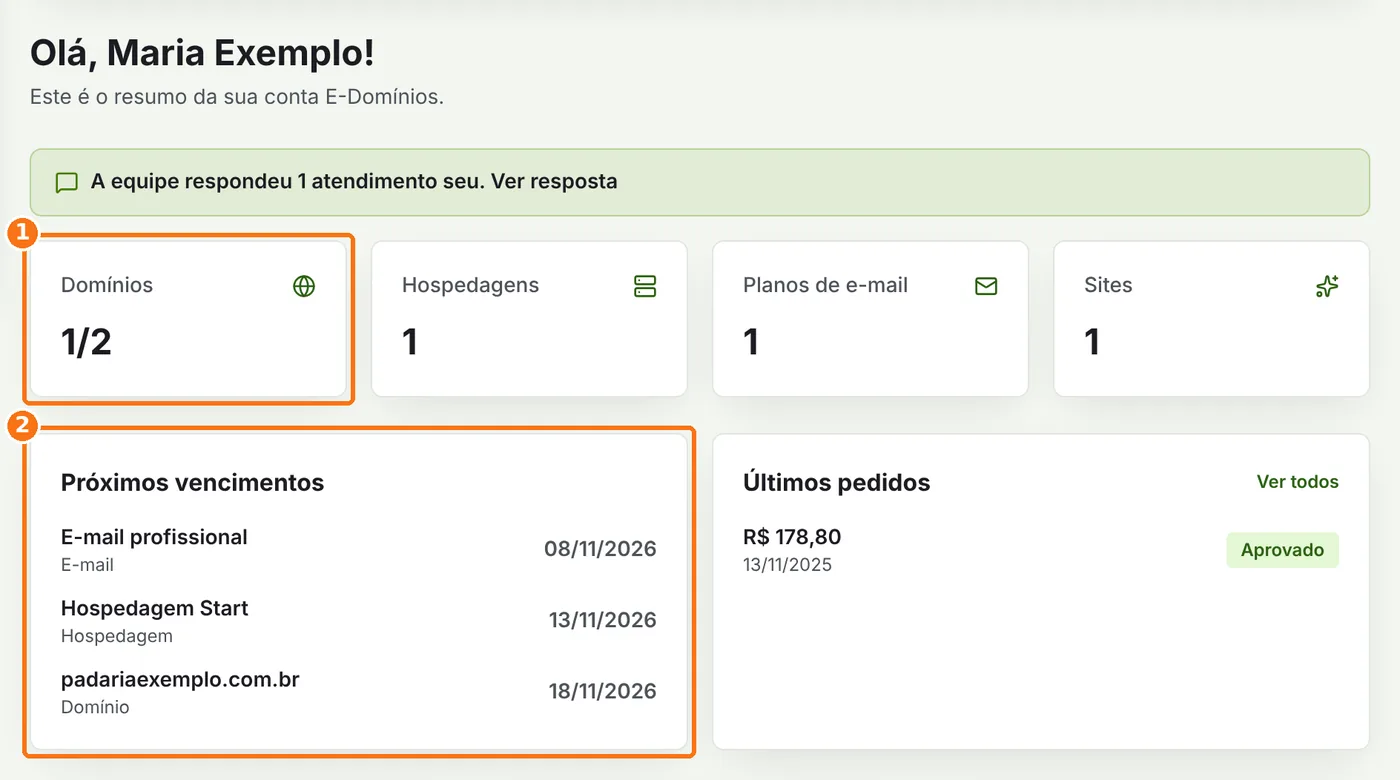Open Ver todos link for Últimos pedidos
The image size is (1400, 780).
[1297, 482]
